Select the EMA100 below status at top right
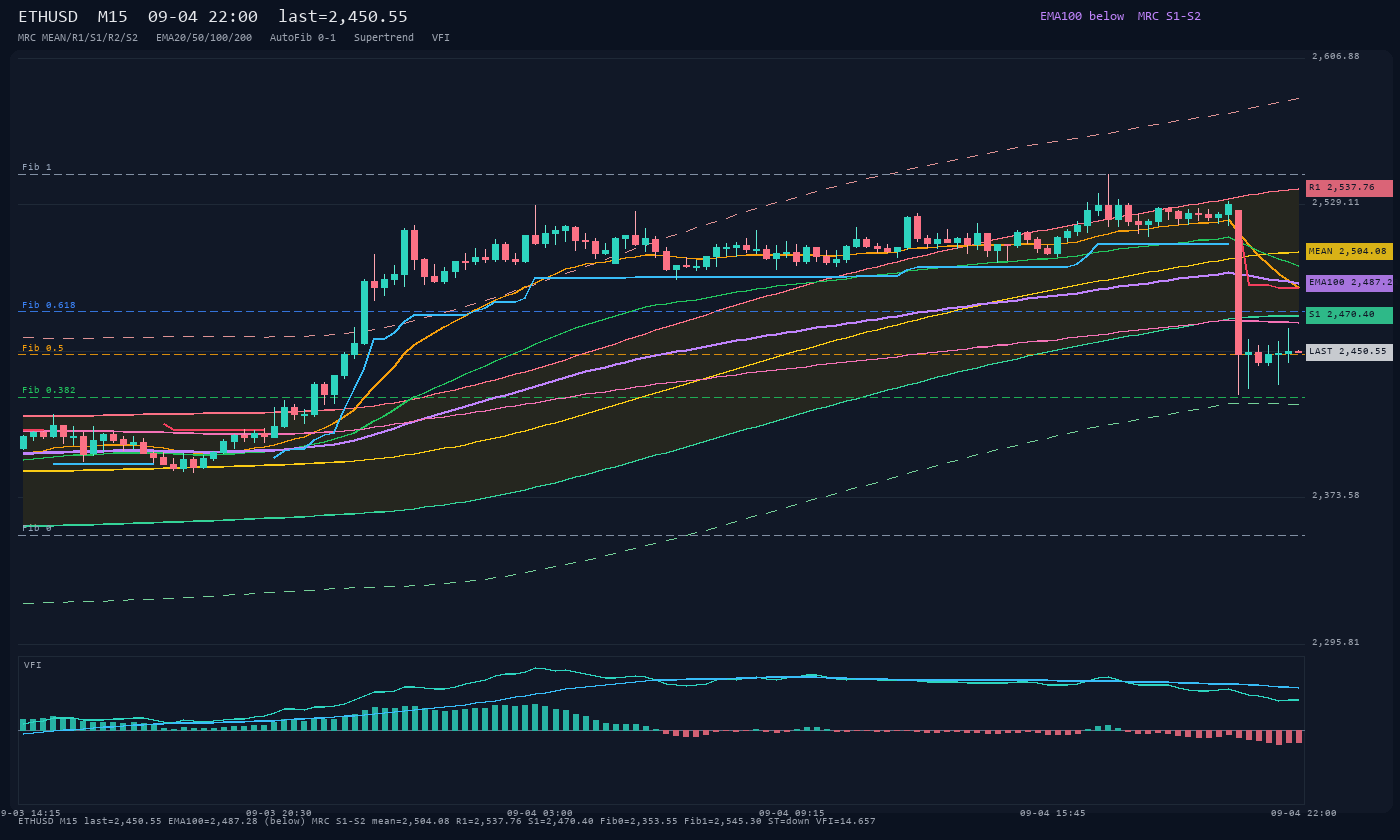The image size is (1400, 840). coord(1082,16)
